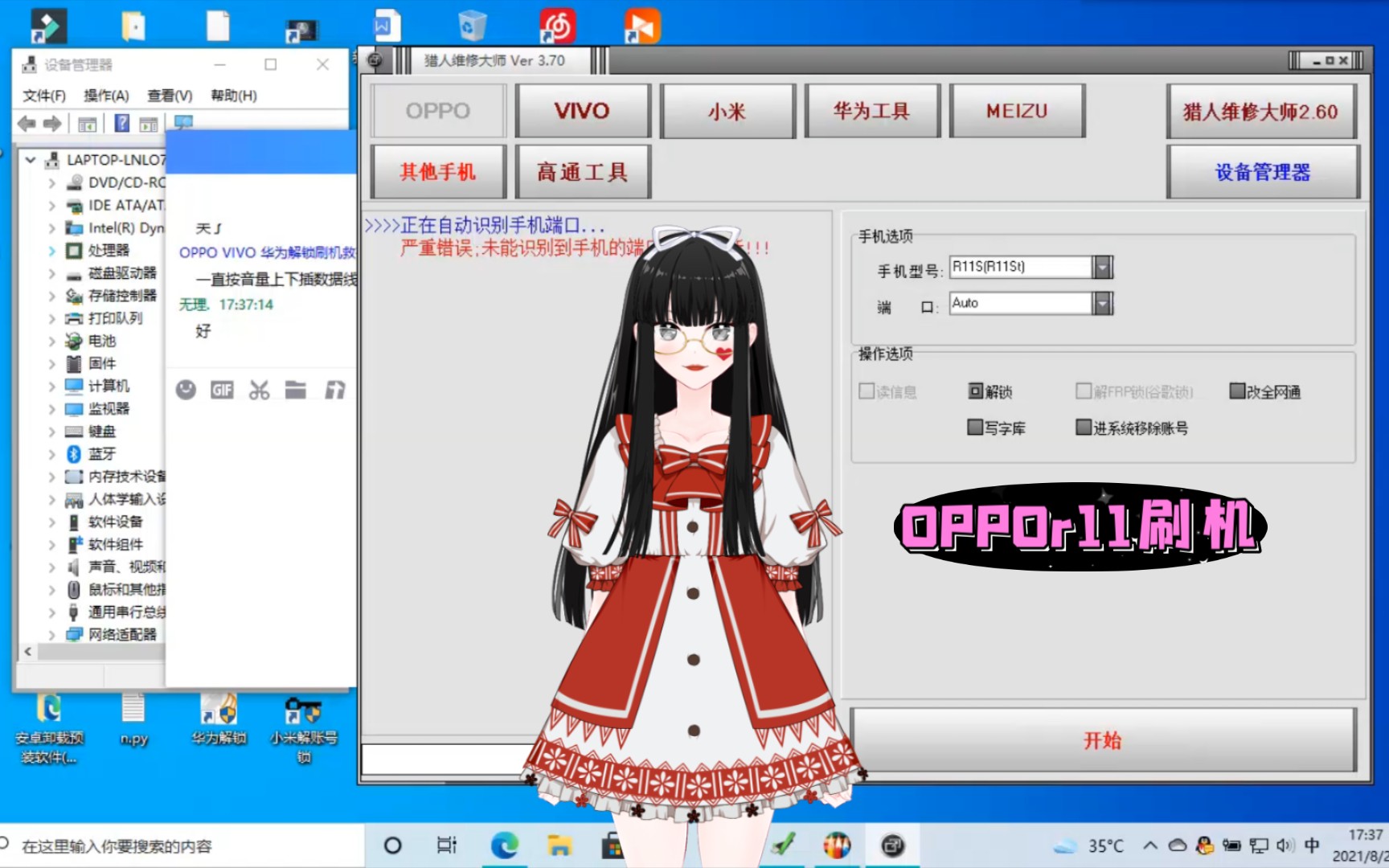Open the 端口 dropdown showing Auto
Viewport: 1389px width, 868px height.
(1103, 303)
